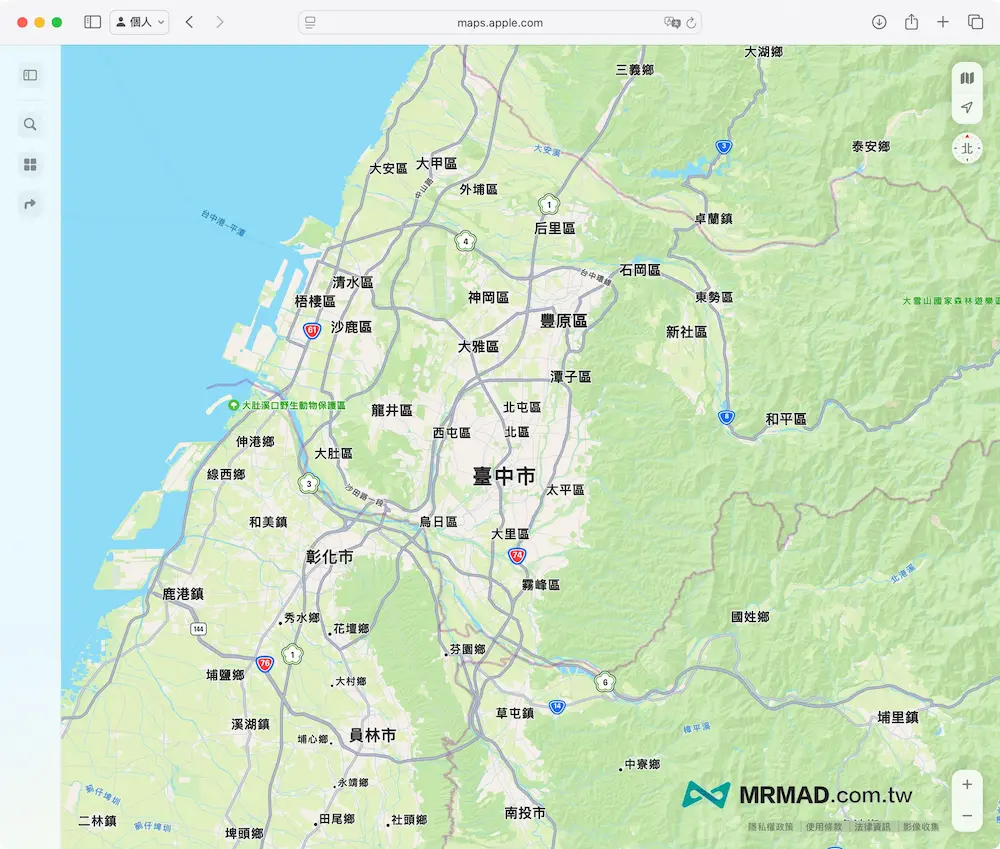
Task: Reload the page using refresh icon
Action: [x=691, y=22]
